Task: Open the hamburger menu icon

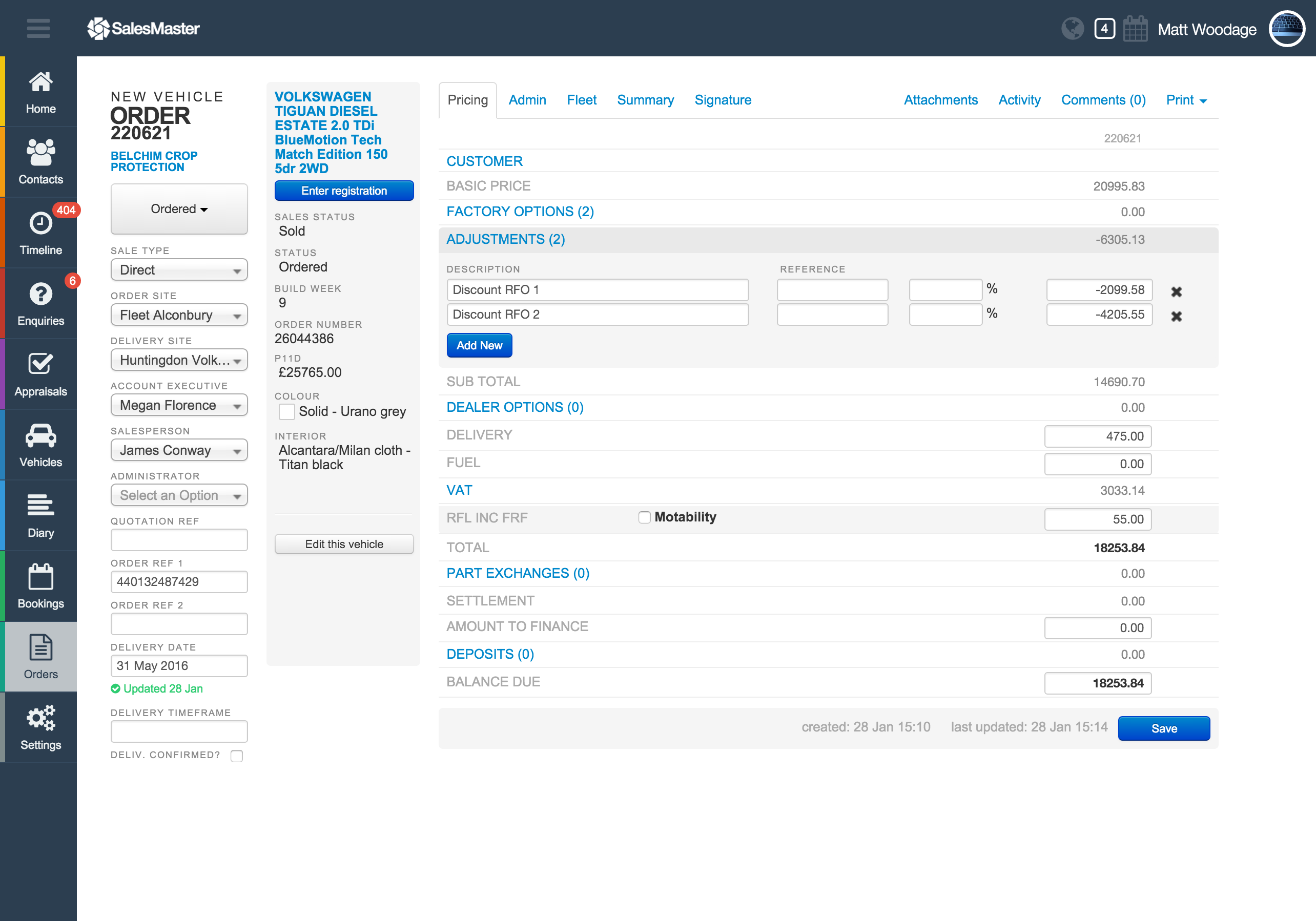Action: click(38, 28)
